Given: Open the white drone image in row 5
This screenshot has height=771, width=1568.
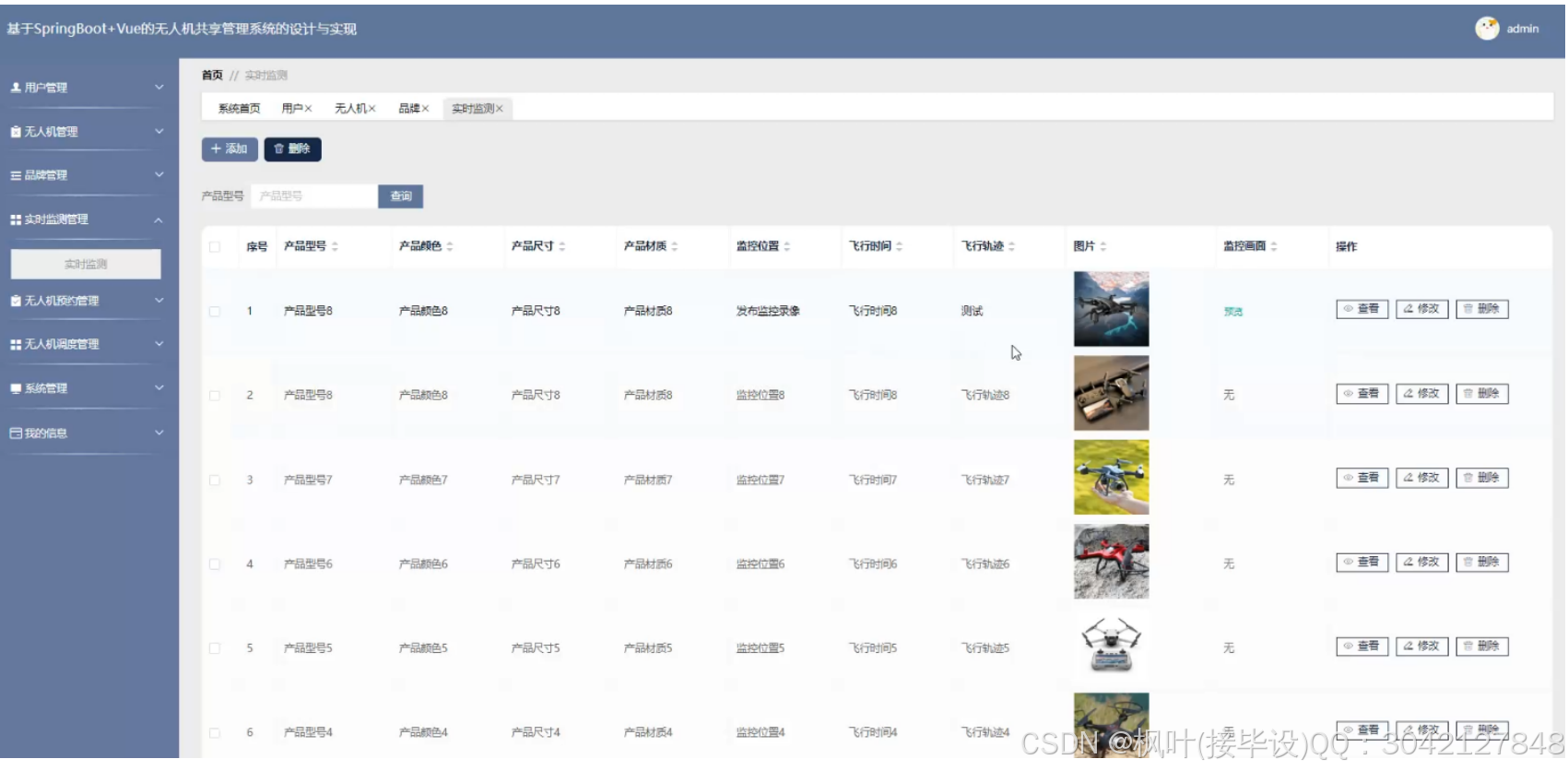Looking at the screenshot, I should 1111,646.
